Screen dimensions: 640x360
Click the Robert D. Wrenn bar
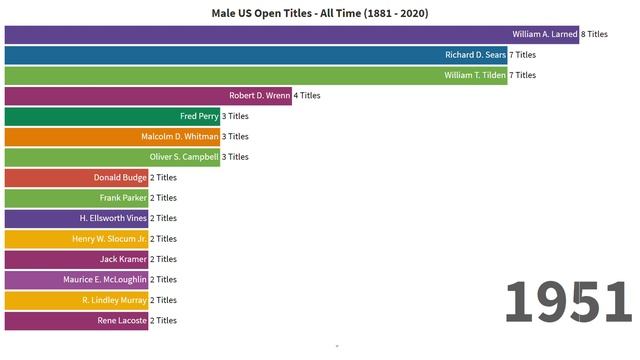point(148,96)
